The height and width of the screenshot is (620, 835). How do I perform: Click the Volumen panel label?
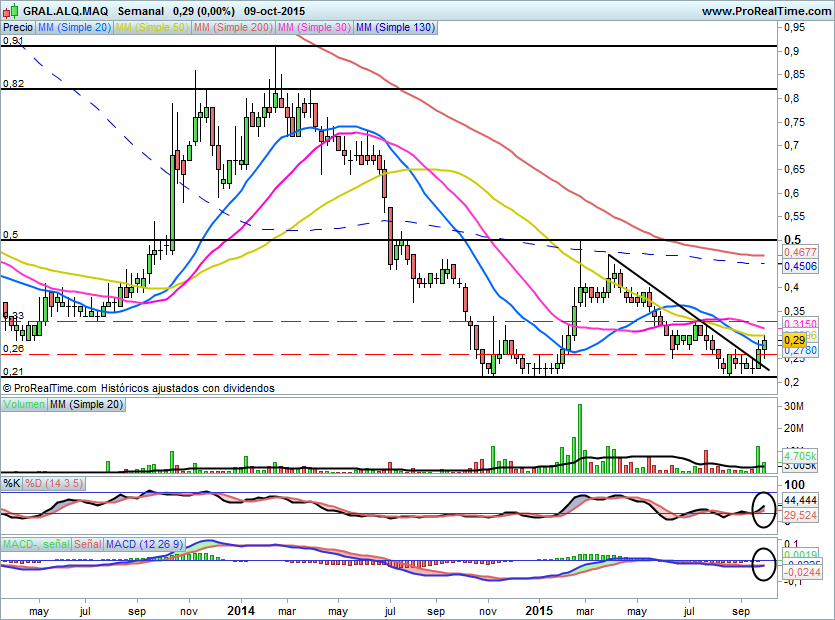[25, 404]
